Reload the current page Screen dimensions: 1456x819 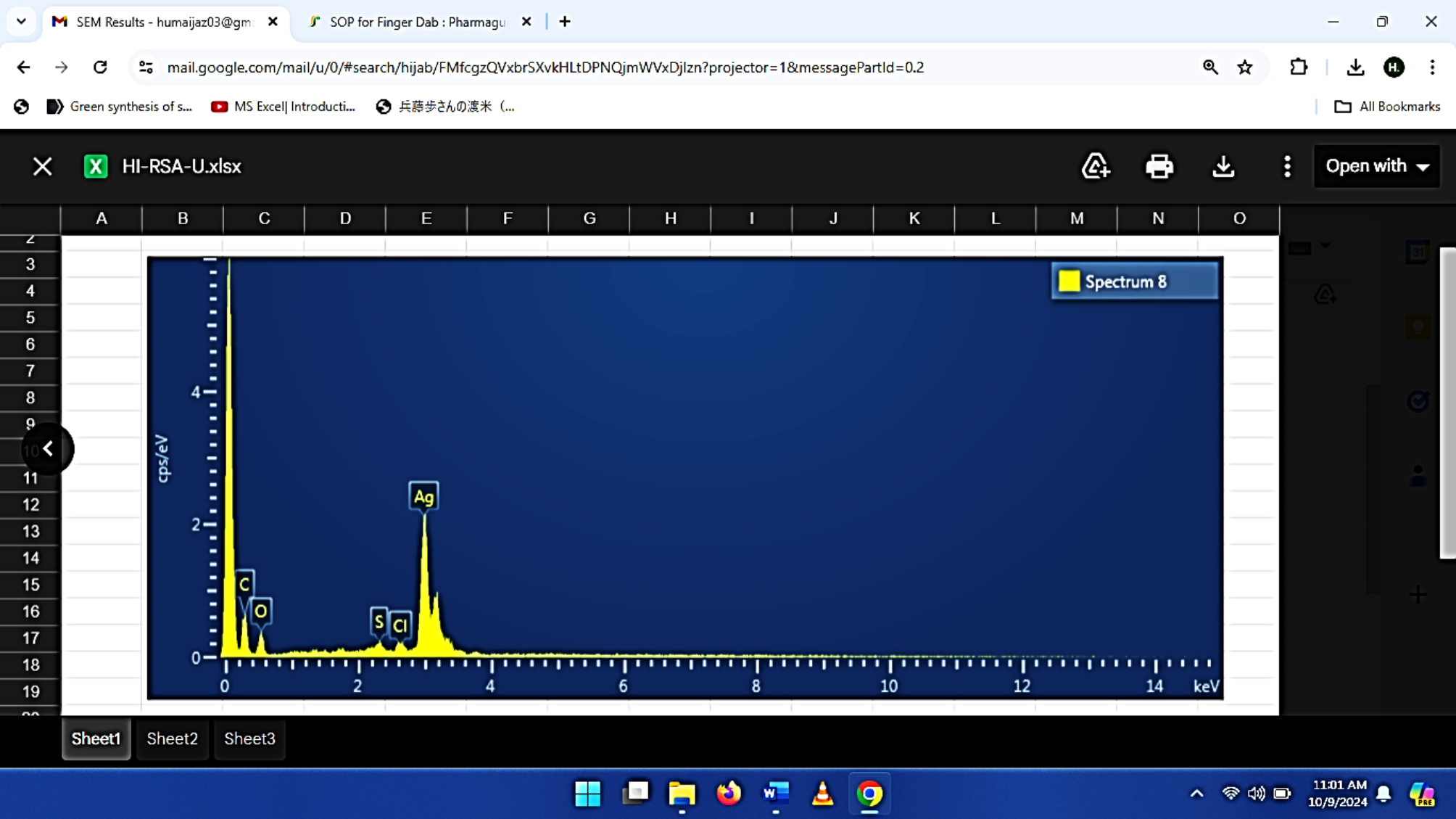[100, 67]
